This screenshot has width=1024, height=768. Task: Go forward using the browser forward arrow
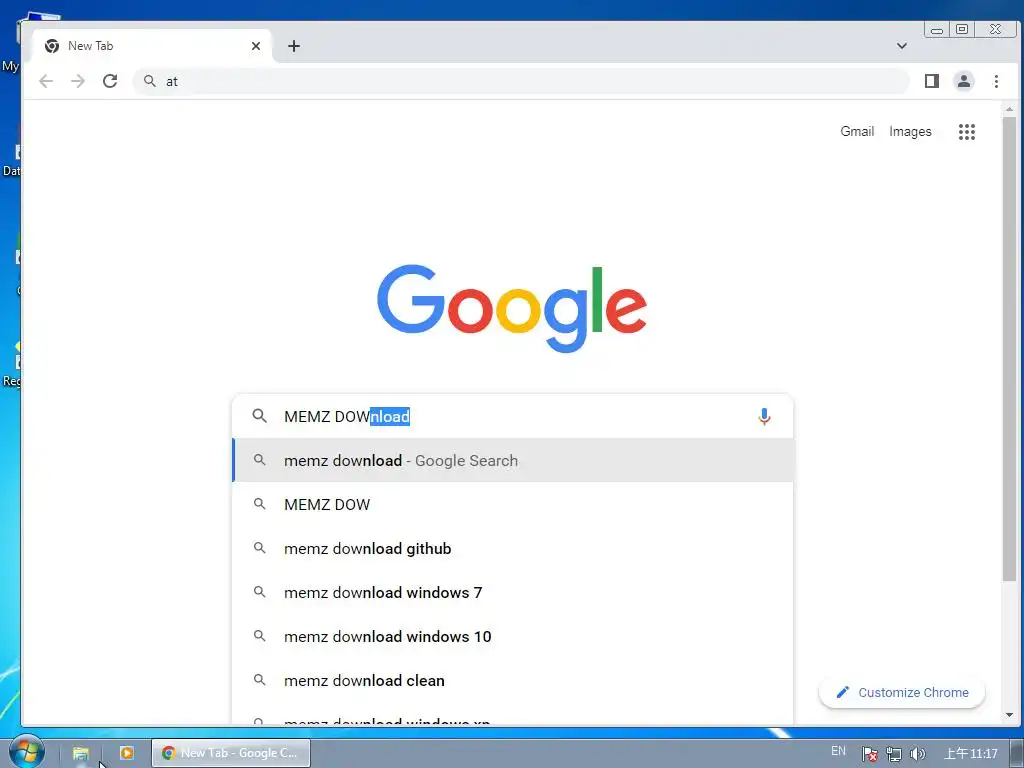78,81
